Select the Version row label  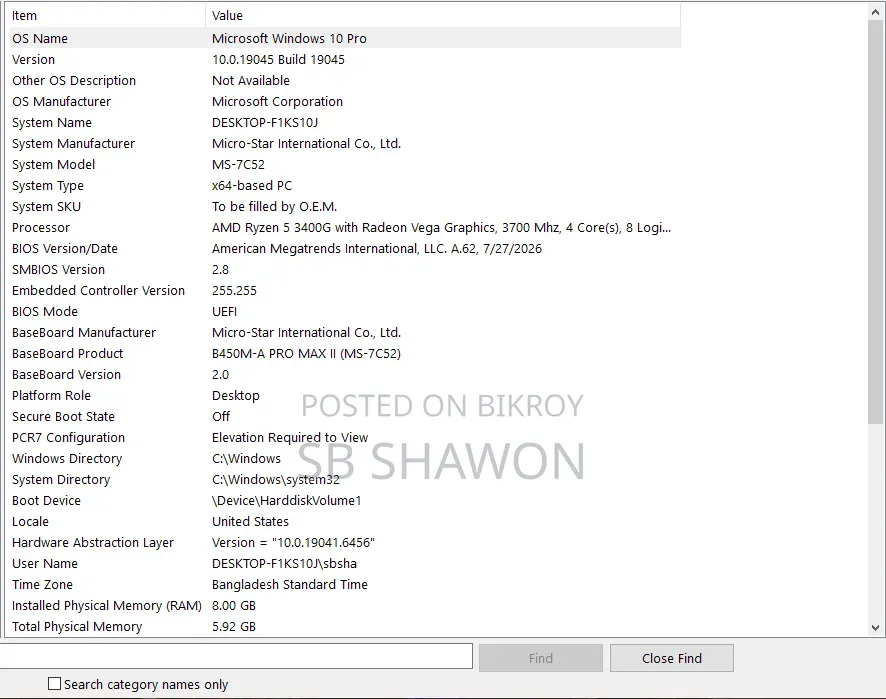point(33,59)
